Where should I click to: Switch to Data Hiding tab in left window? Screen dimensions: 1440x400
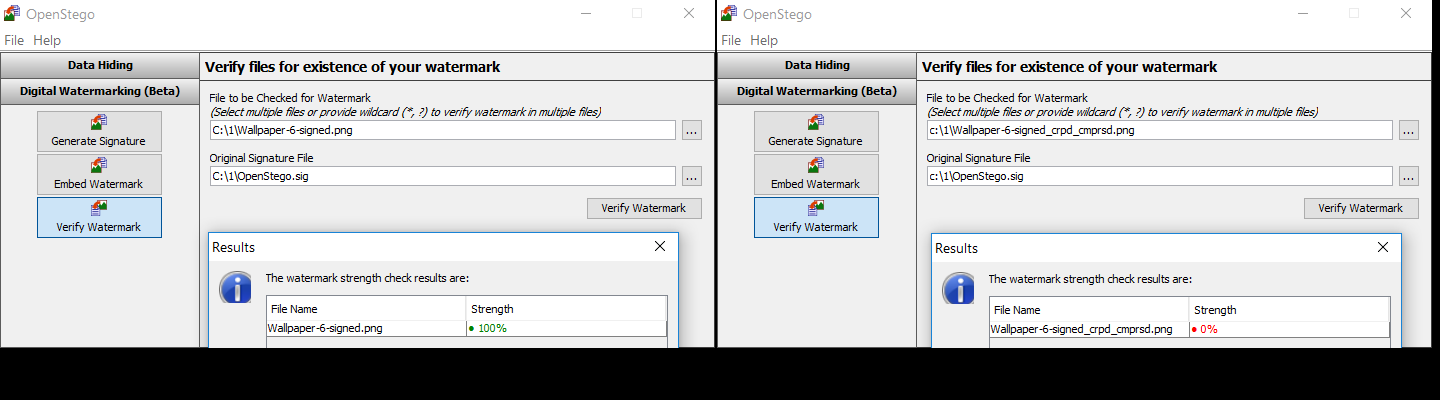coord(100,65)
